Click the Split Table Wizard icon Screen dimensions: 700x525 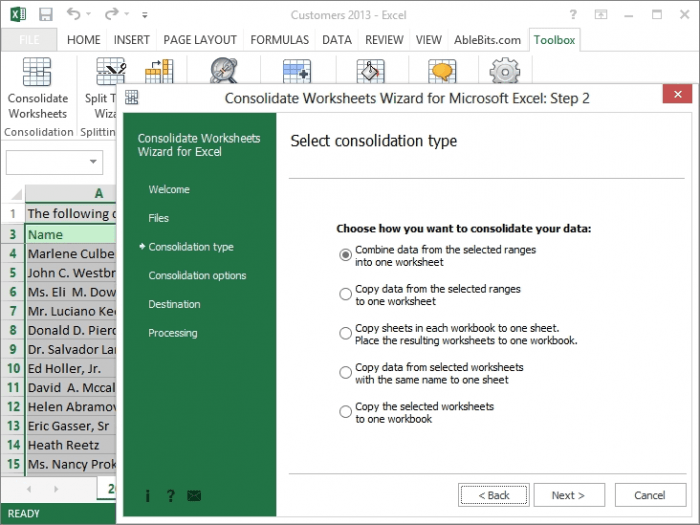click(110, 72)
